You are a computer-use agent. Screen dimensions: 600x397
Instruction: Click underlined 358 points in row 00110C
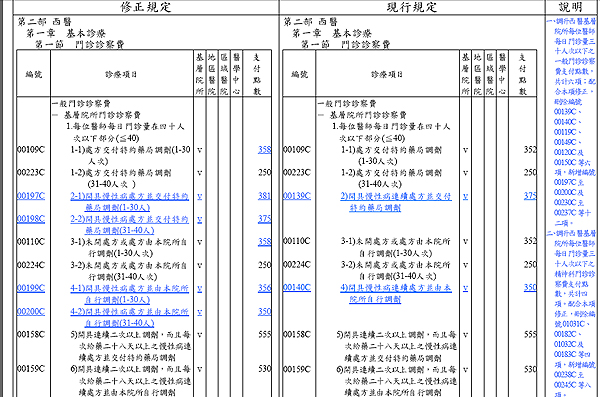click(x=264, y=242)
